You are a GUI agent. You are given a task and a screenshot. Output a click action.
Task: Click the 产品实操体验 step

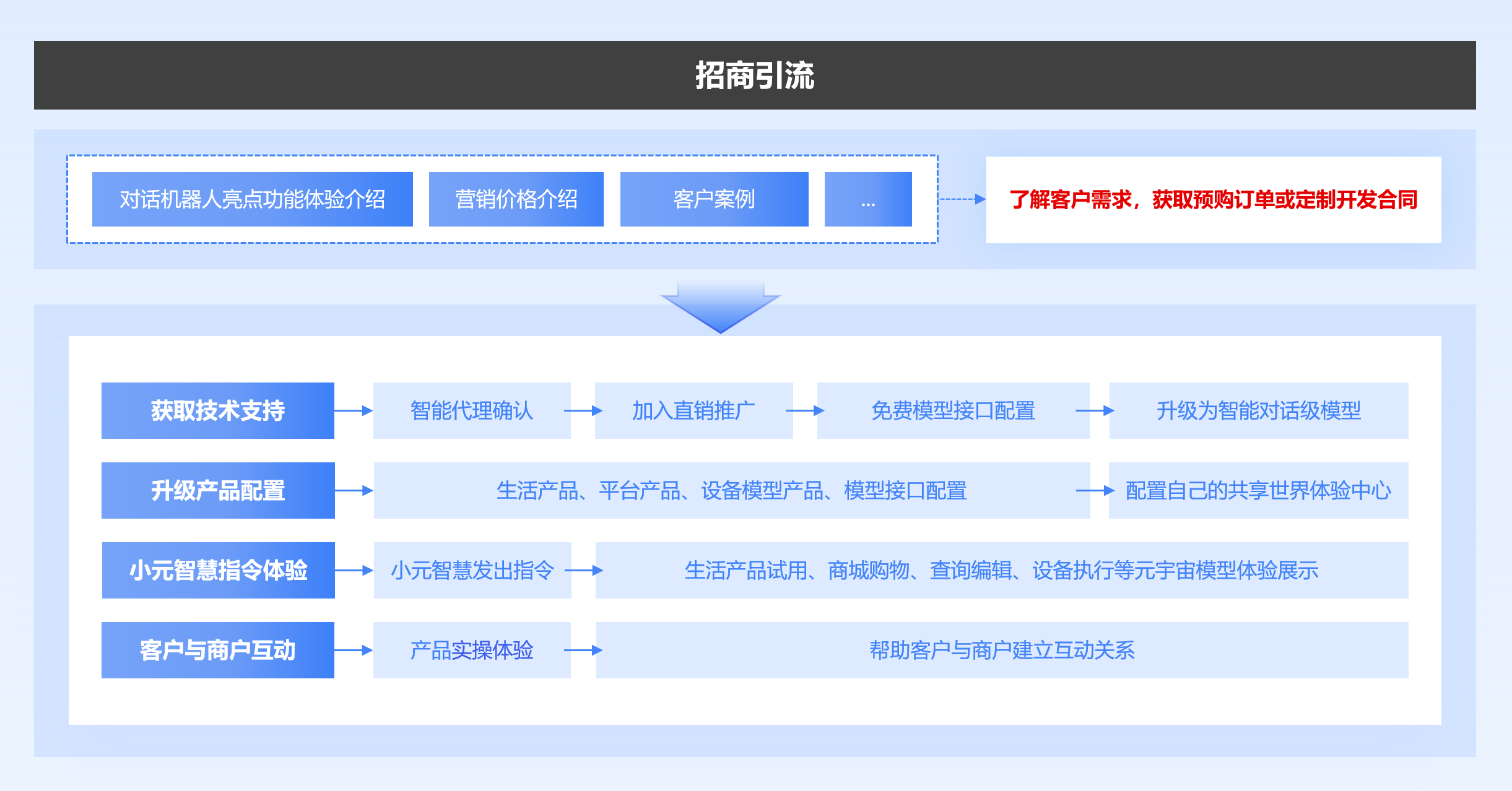(471, 650)
